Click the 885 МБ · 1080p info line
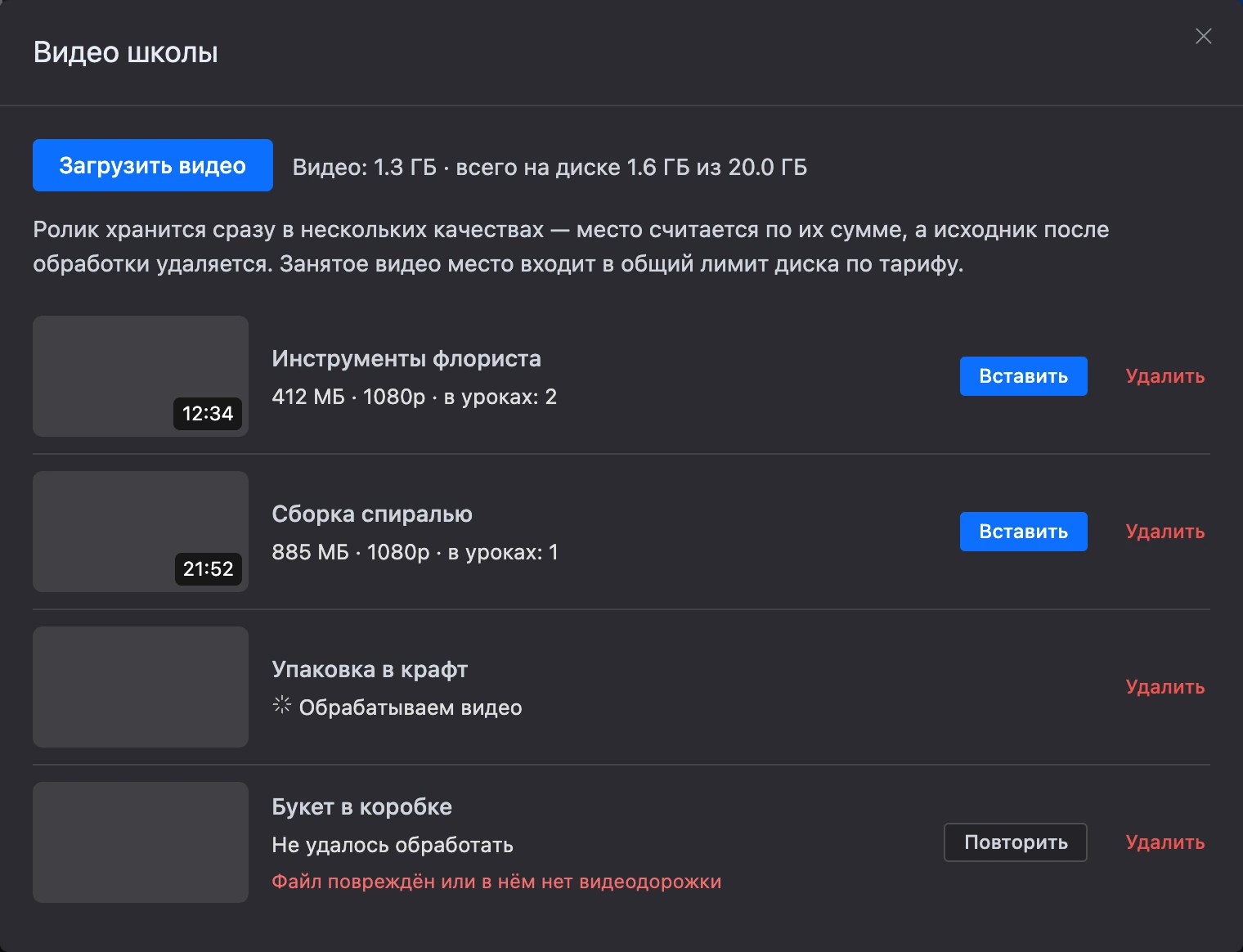Viewport: 1243px width, 952px height. tap(415, 553)
